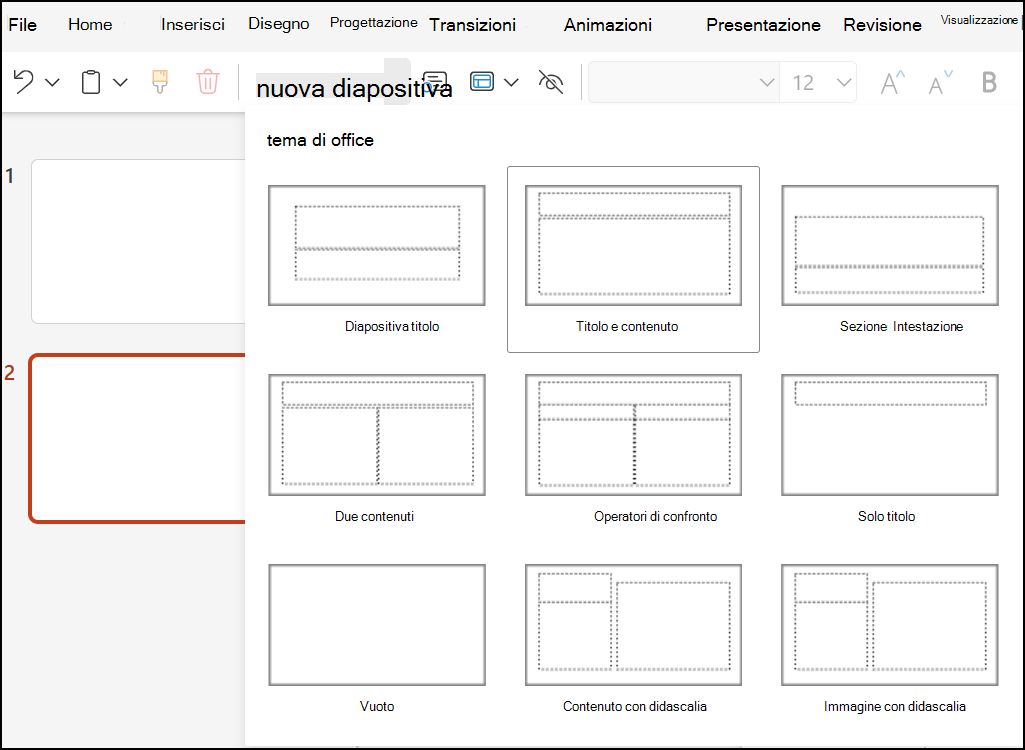Select slide 2 thumbnail in panel
This screenshot has height=750, width=1025.
137,438
